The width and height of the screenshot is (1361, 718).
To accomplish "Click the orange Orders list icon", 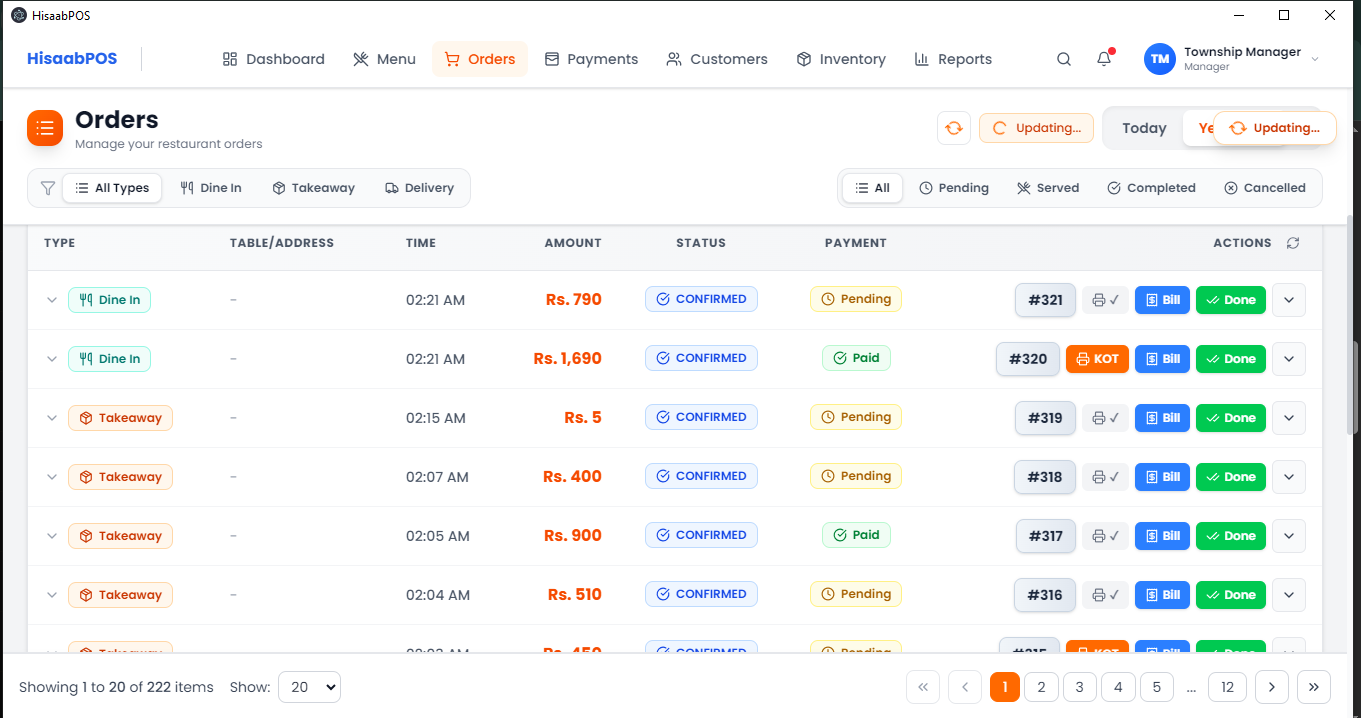I will click(x=45, y=128).
